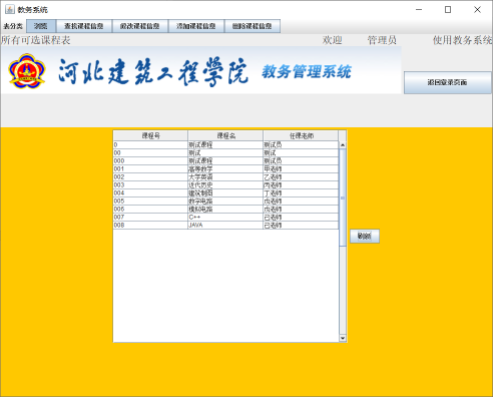Viewport: 493px width, 397px height.
Task: Click the 课程名 column header
Action: (226, 135)
